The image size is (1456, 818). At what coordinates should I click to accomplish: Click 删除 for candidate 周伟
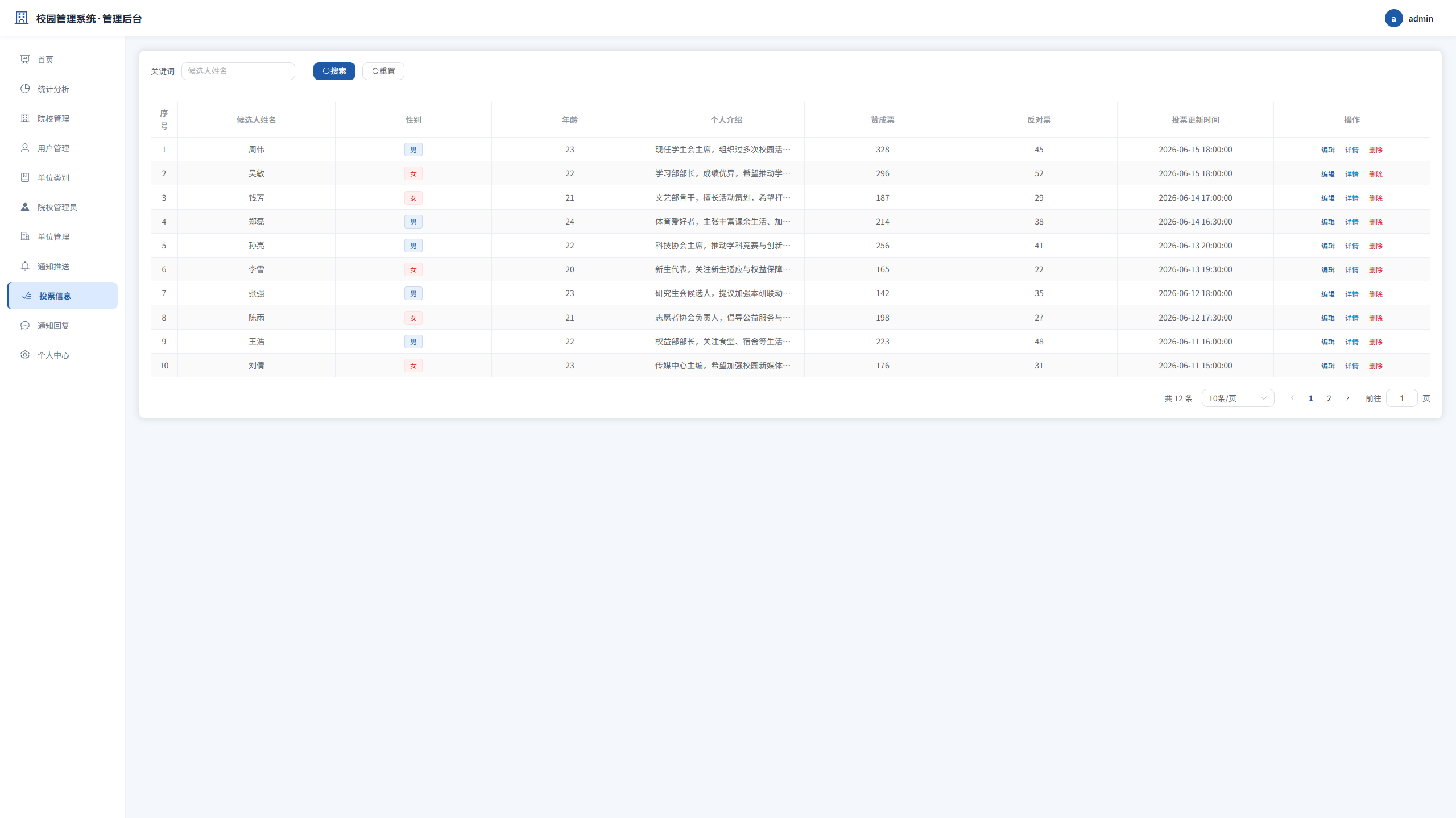(x=1376, y=150)
